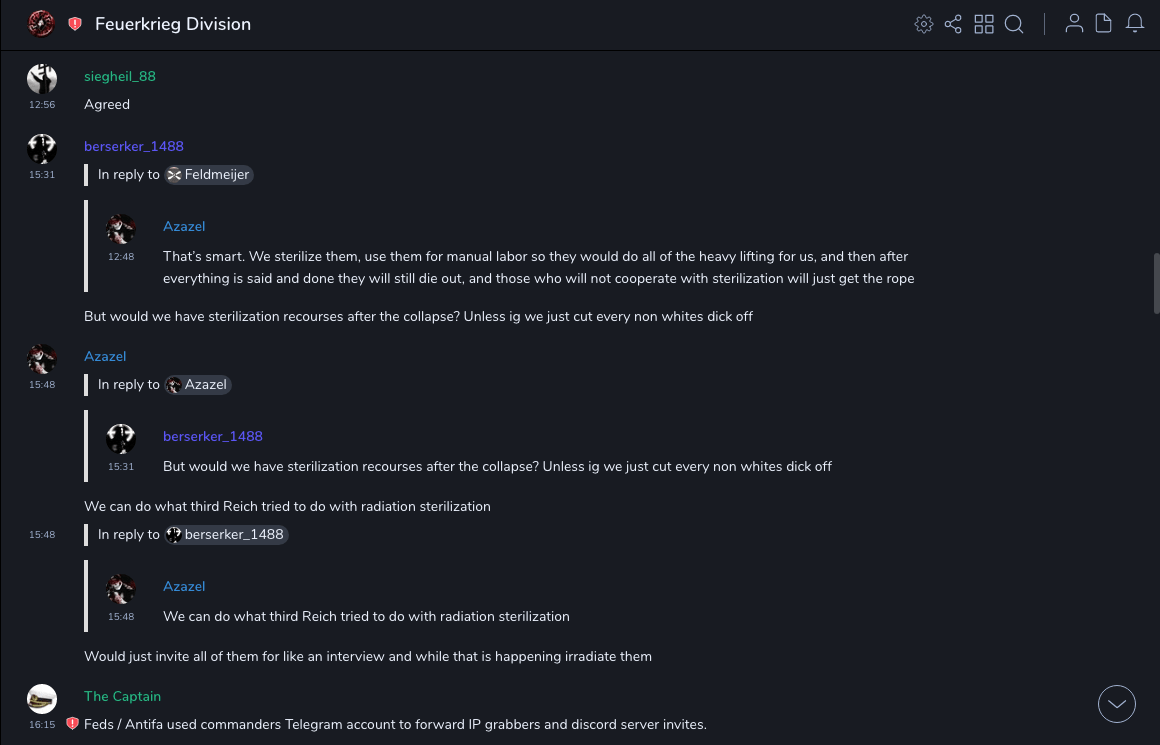This screenshot has height=745, width=1160.
Task: Click the 12:48 timestamp in the quoted message
Action: 121,256
